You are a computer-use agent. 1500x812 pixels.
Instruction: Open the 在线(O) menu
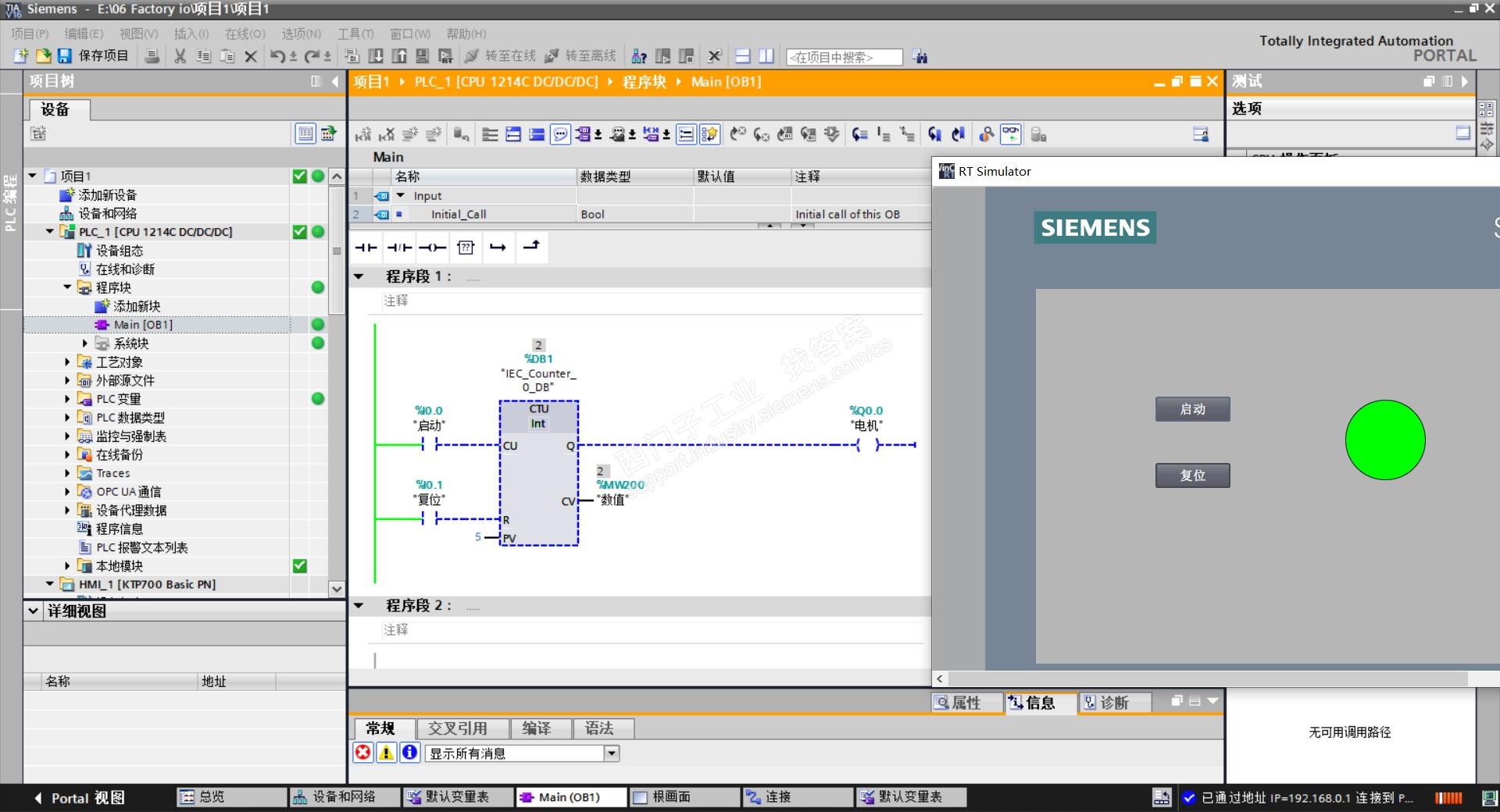(x=245, y=34)
